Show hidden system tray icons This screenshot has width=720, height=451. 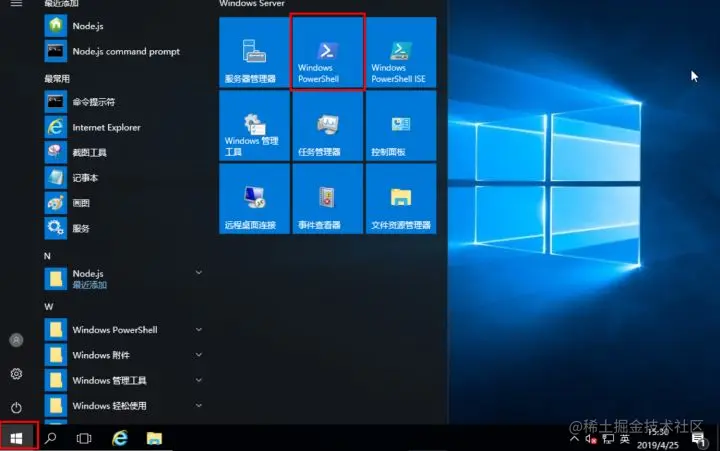click(574, 439)
